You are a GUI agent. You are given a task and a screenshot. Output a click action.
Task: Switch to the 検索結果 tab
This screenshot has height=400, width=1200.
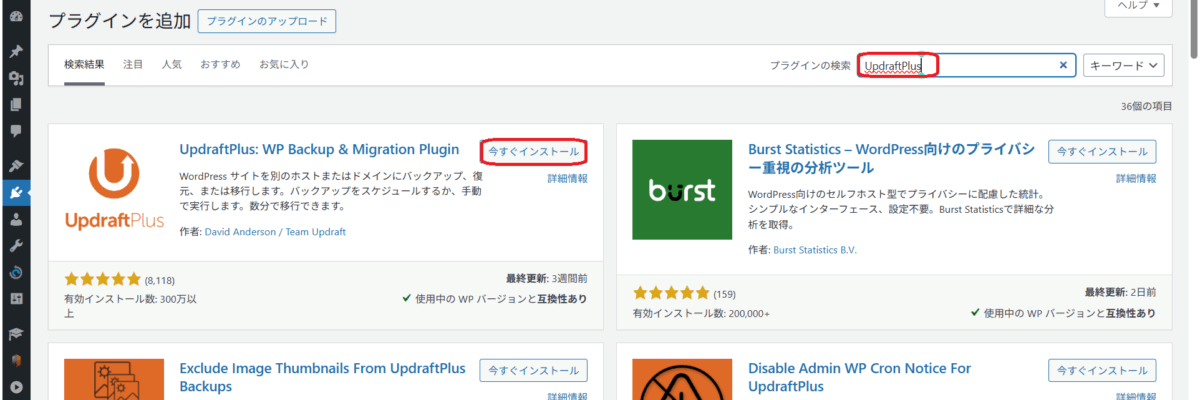[x=84, y=64]
